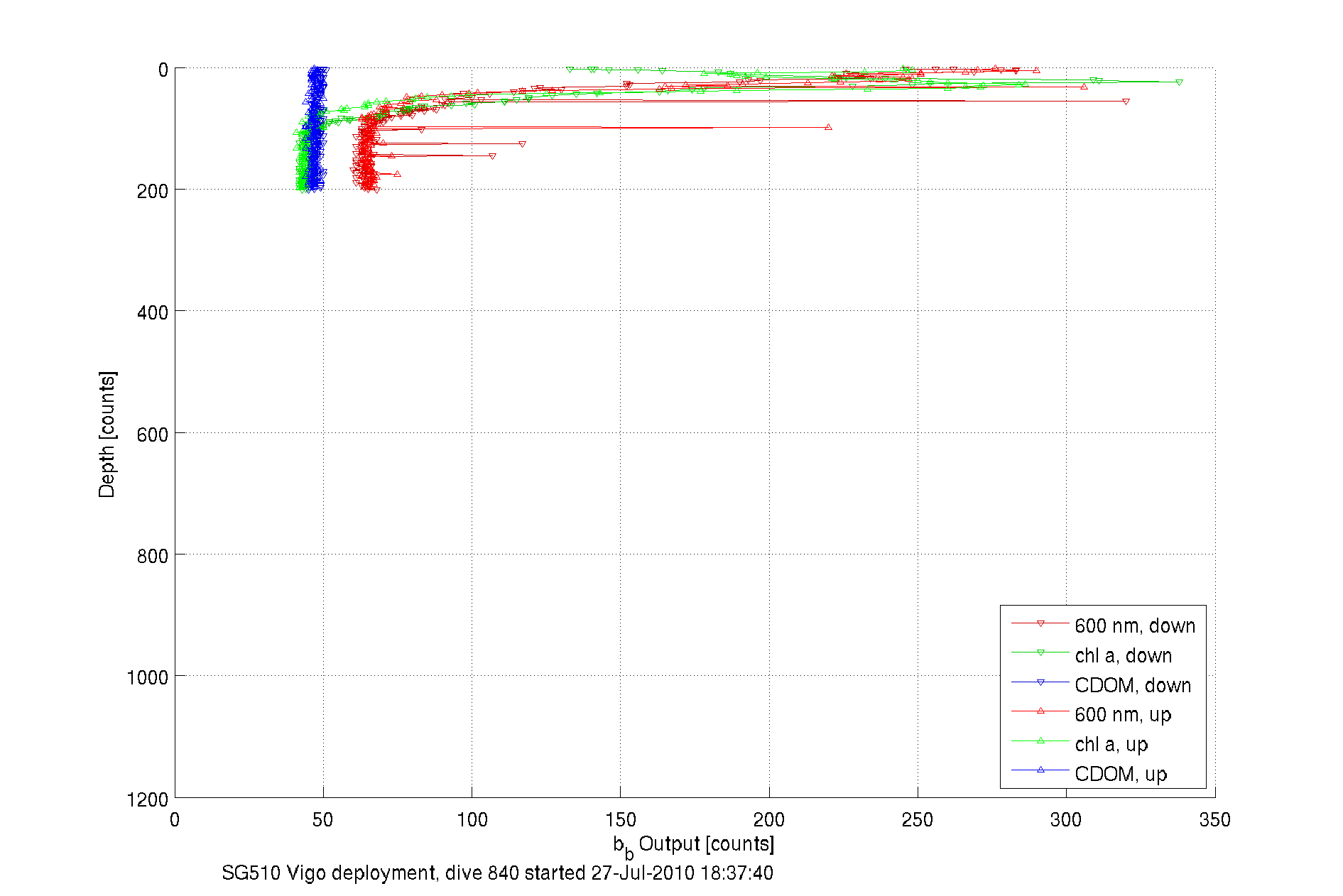Click the green down-triangle marker in the legend

(x=1040, y=652)
